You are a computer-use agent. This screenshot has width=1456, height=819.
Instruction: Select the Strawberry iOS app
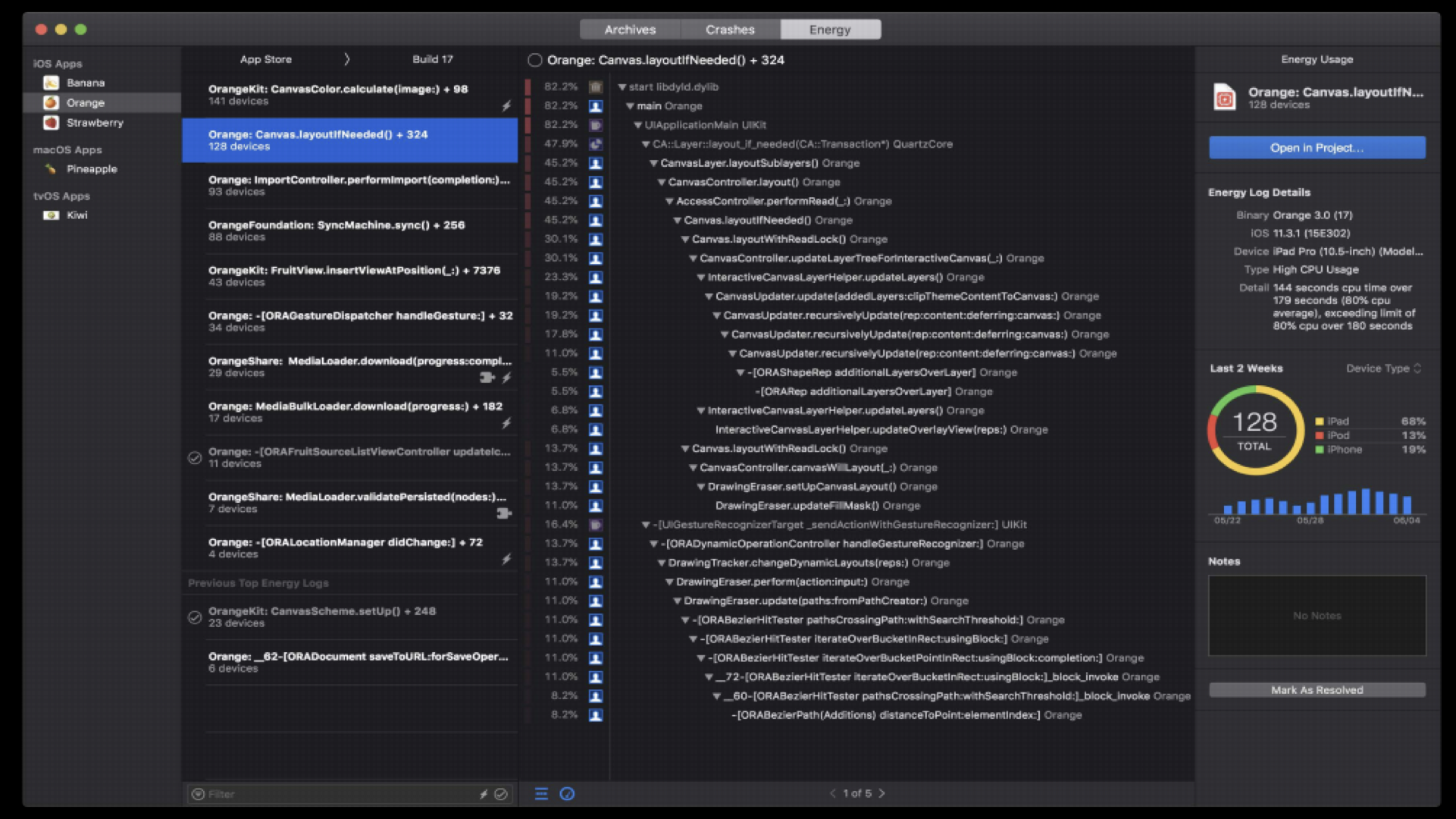(93, 122)
